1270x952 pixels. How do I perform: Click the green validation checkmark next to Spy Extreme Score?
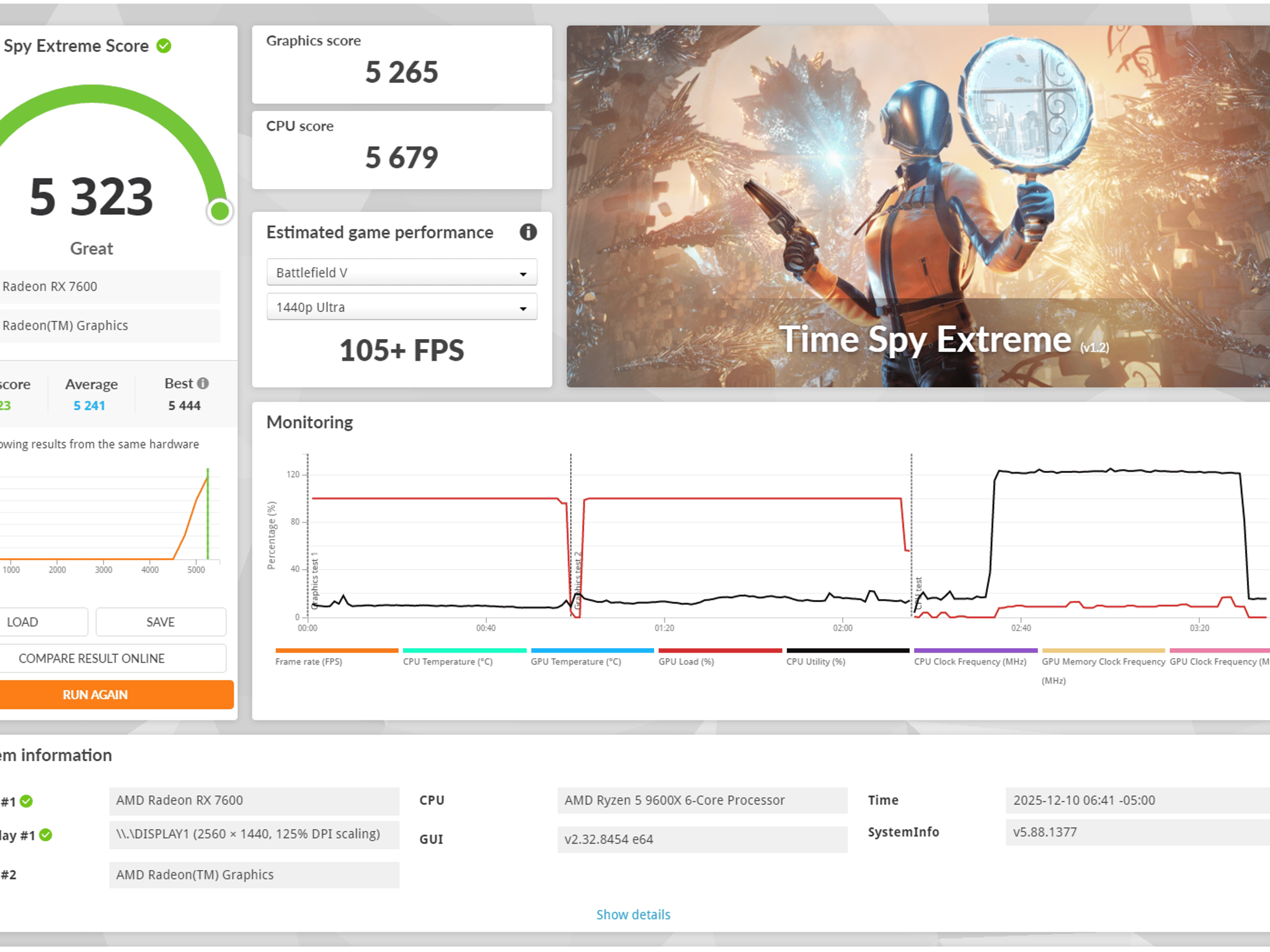click(x=164, y=46)
